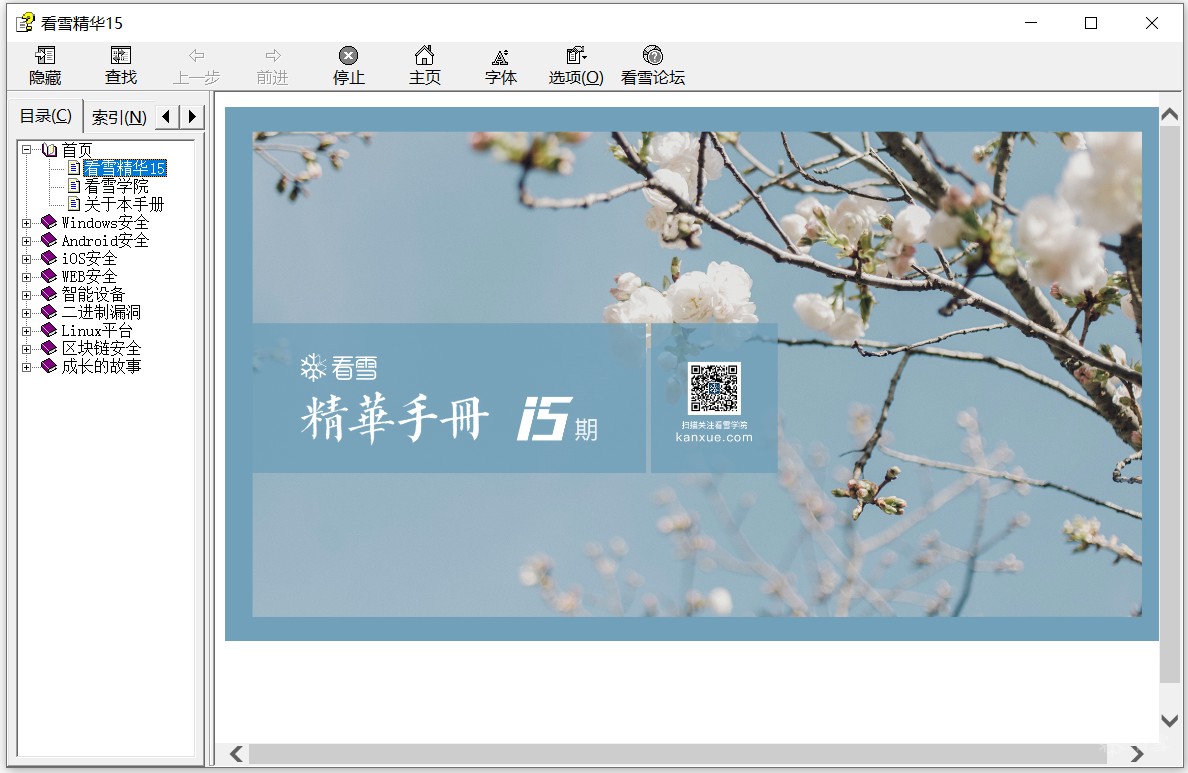
Task: Click the vertical scrollbar thumb
Action: point(1170,405)
